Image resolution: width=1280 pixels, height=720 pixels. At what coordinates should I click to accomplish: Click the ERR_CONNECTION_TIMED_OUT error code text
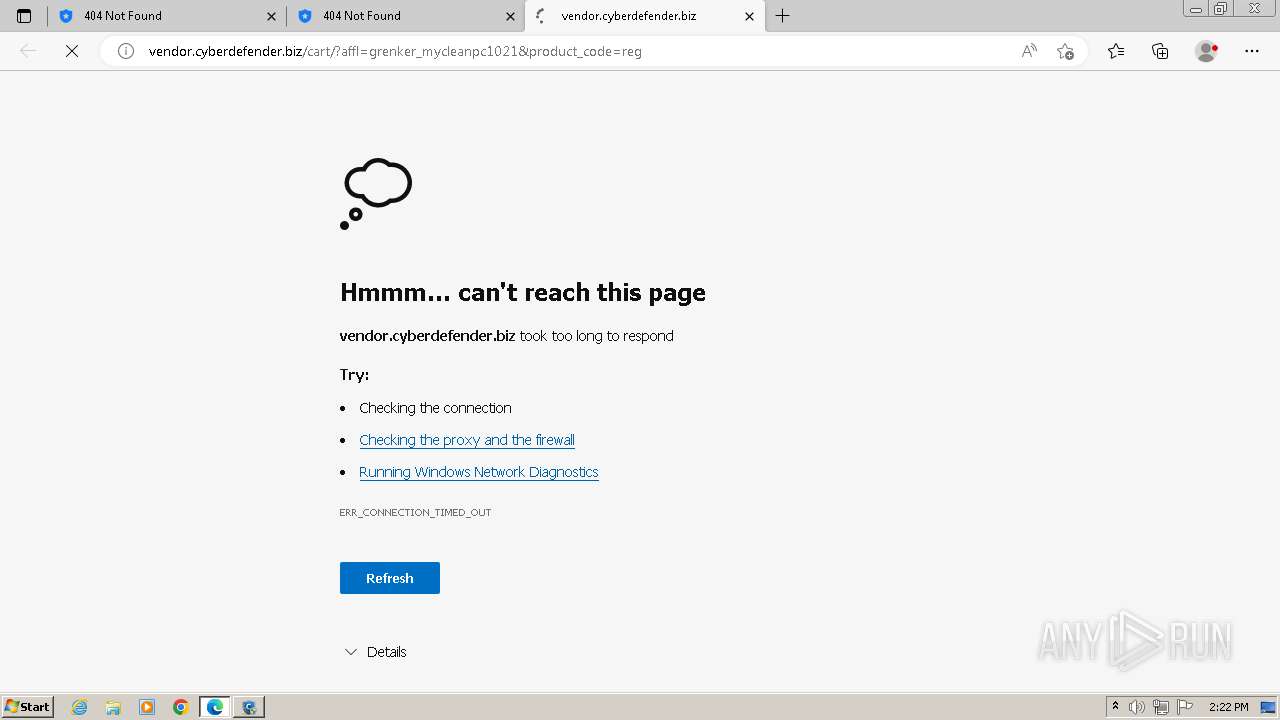(x=415, y=512)
